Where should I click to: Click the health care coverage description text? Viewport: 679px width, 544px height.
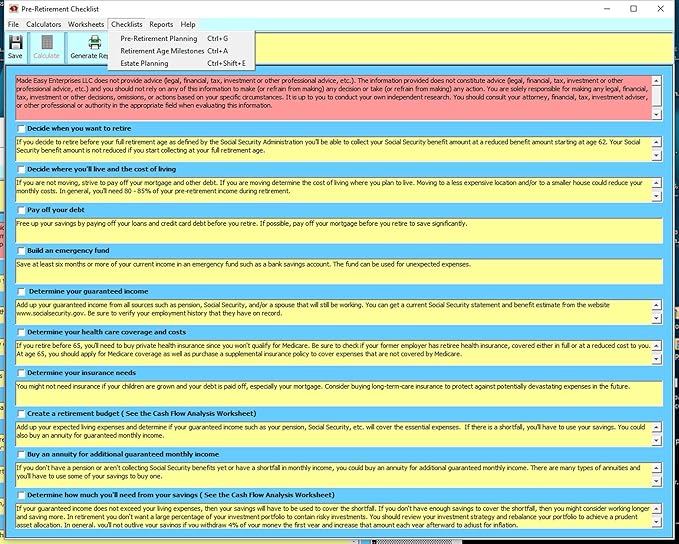click(333, 350)
